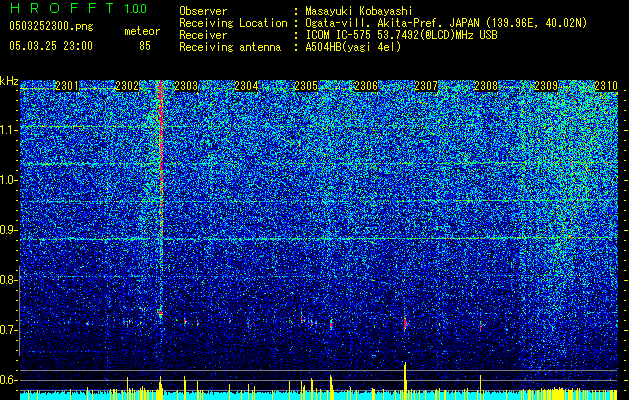Click the Receiving antenna field label

coord(230,47)
